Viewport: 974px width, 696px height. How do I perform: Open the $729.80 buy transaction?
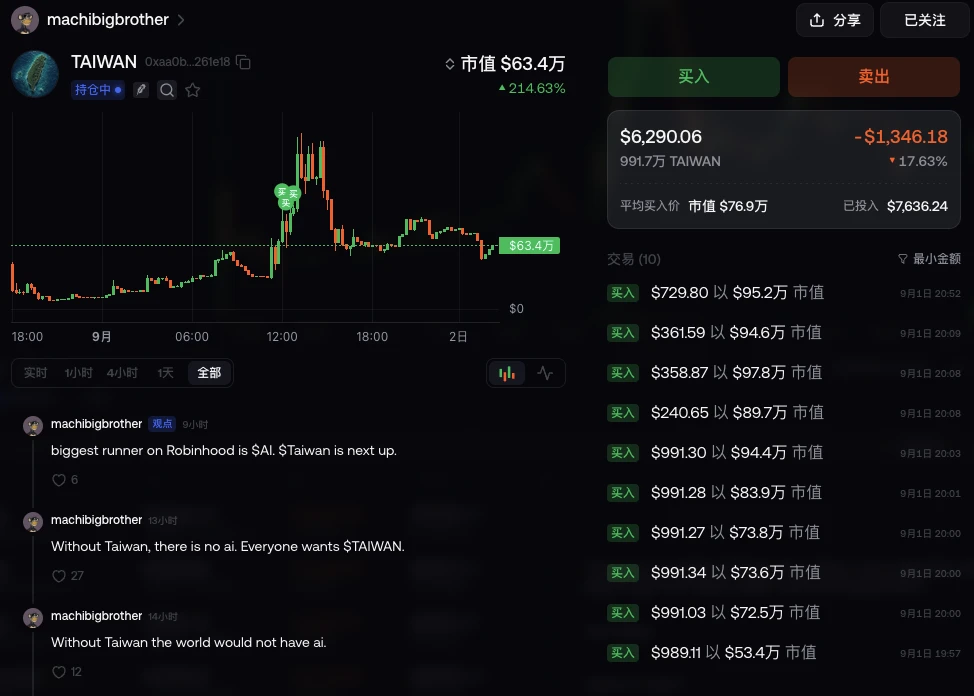(x=784, y=293)
